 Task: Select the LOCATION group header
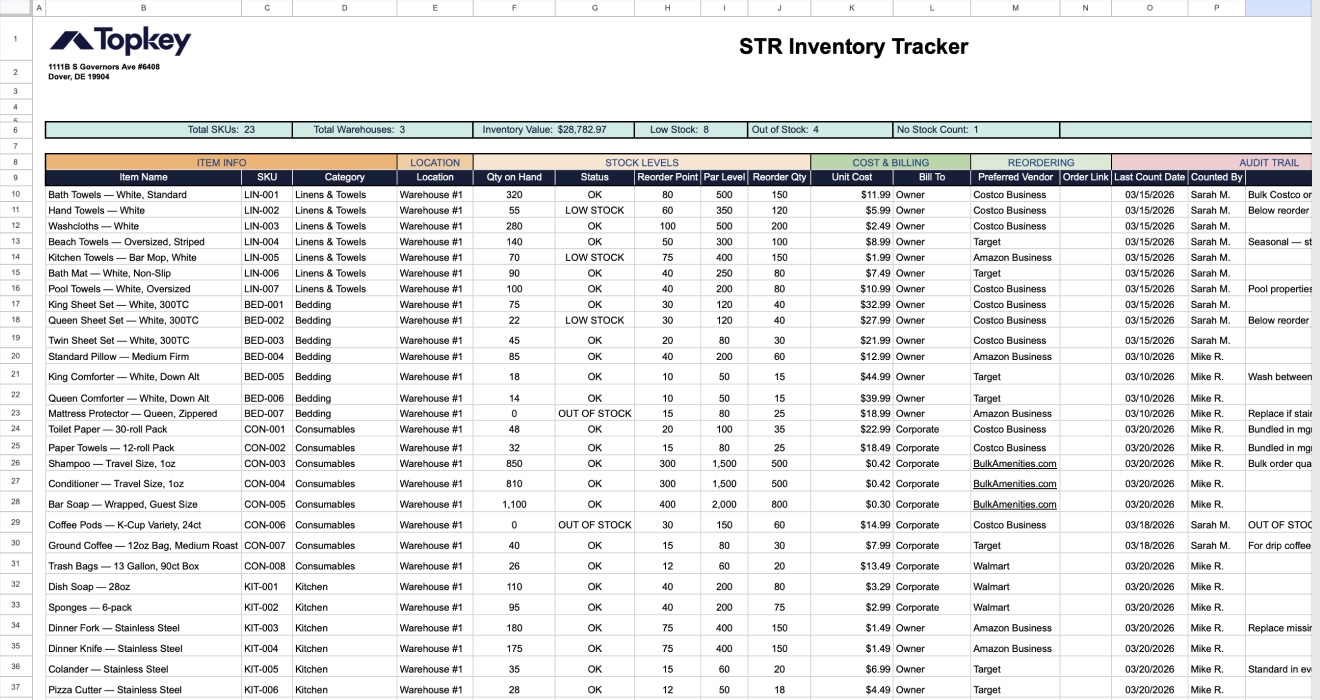(x=435, y=162)
